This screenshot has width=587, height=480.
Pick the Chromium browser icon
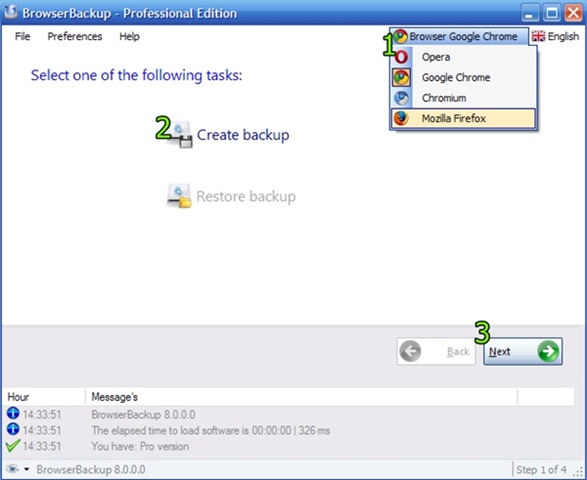pos(401,98)
